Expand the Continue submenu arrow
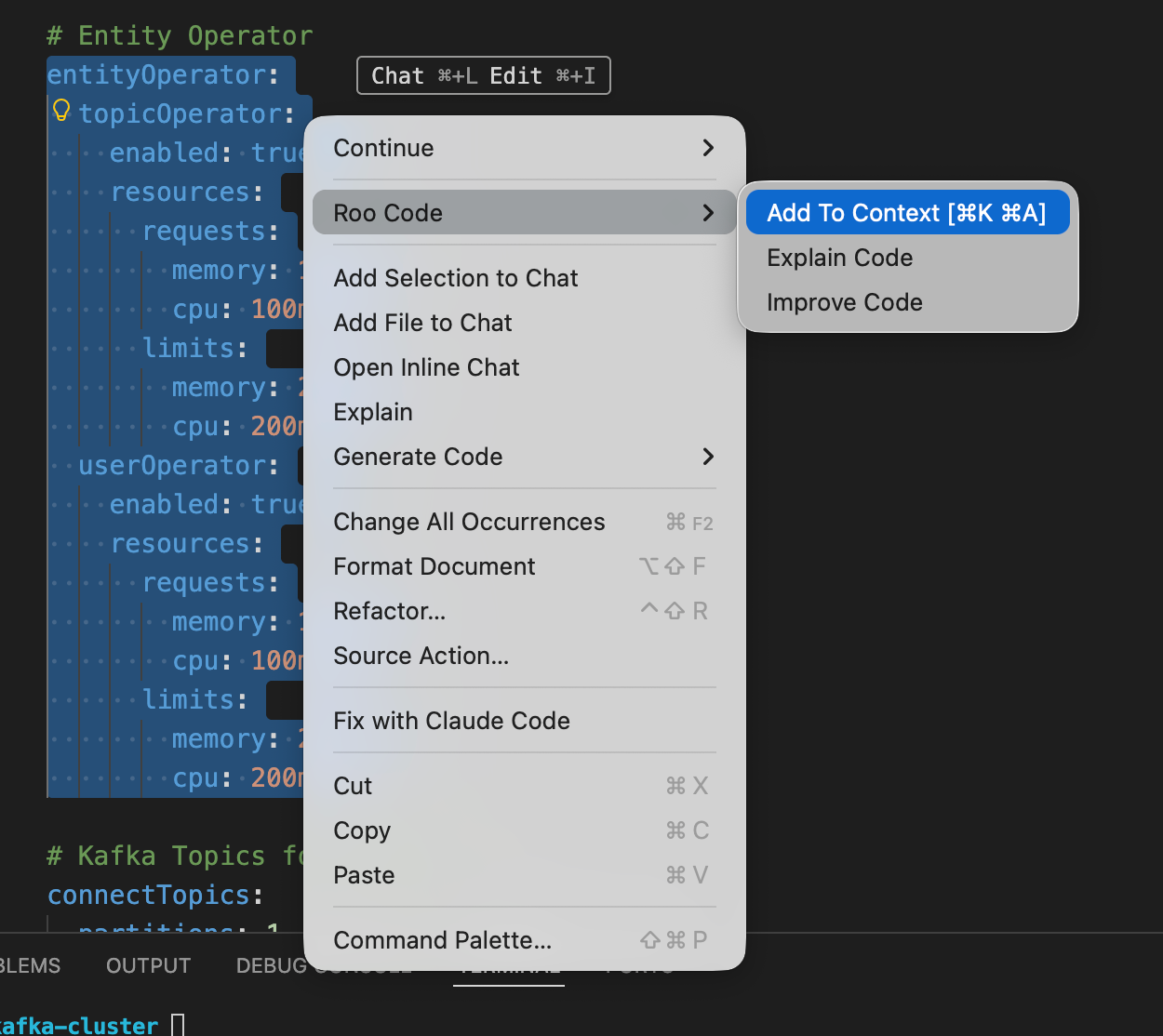Screen dimensions: 1163x1036 point(708,148)
